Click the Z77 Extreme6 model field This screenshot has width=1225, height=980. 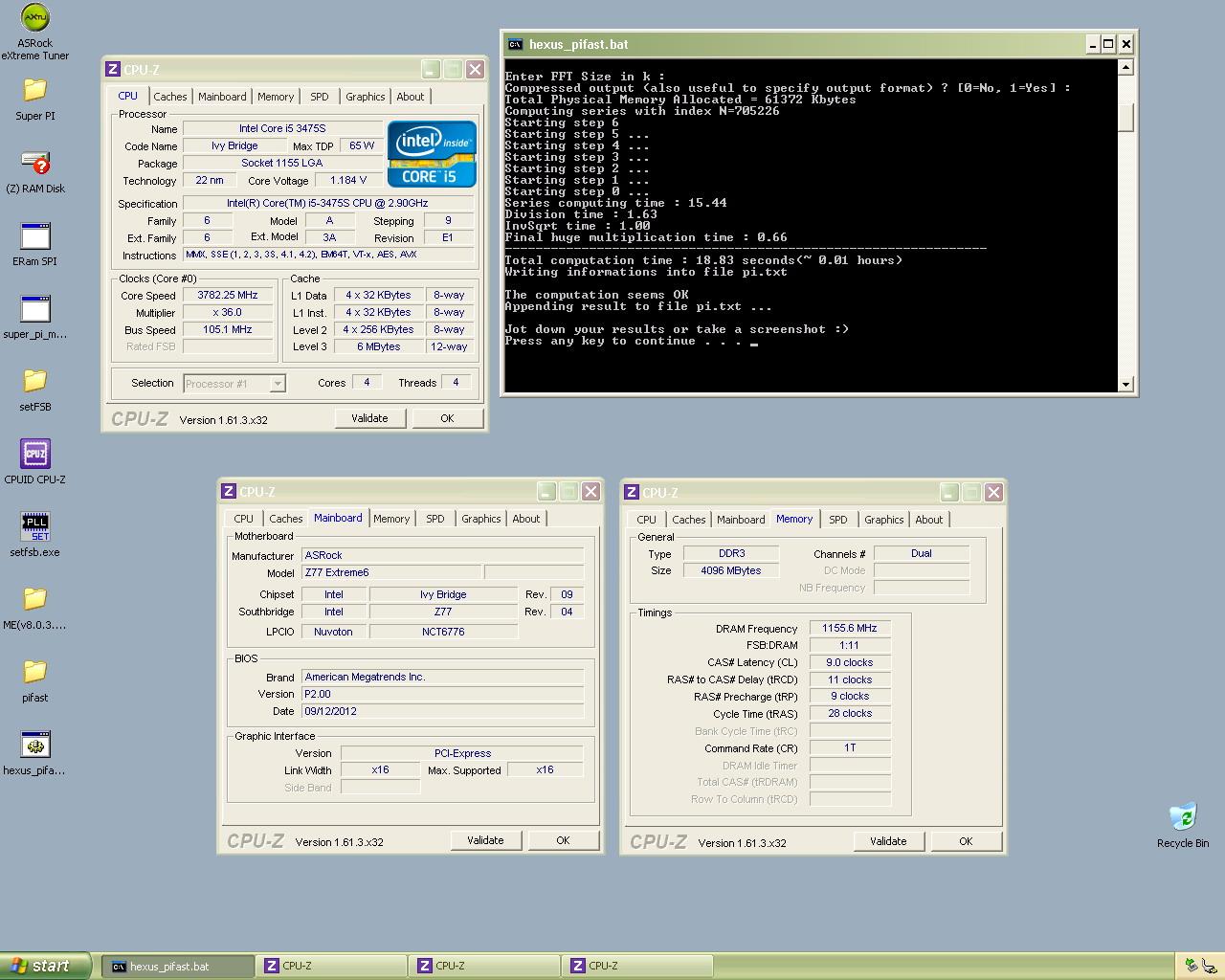coord(390,572)
